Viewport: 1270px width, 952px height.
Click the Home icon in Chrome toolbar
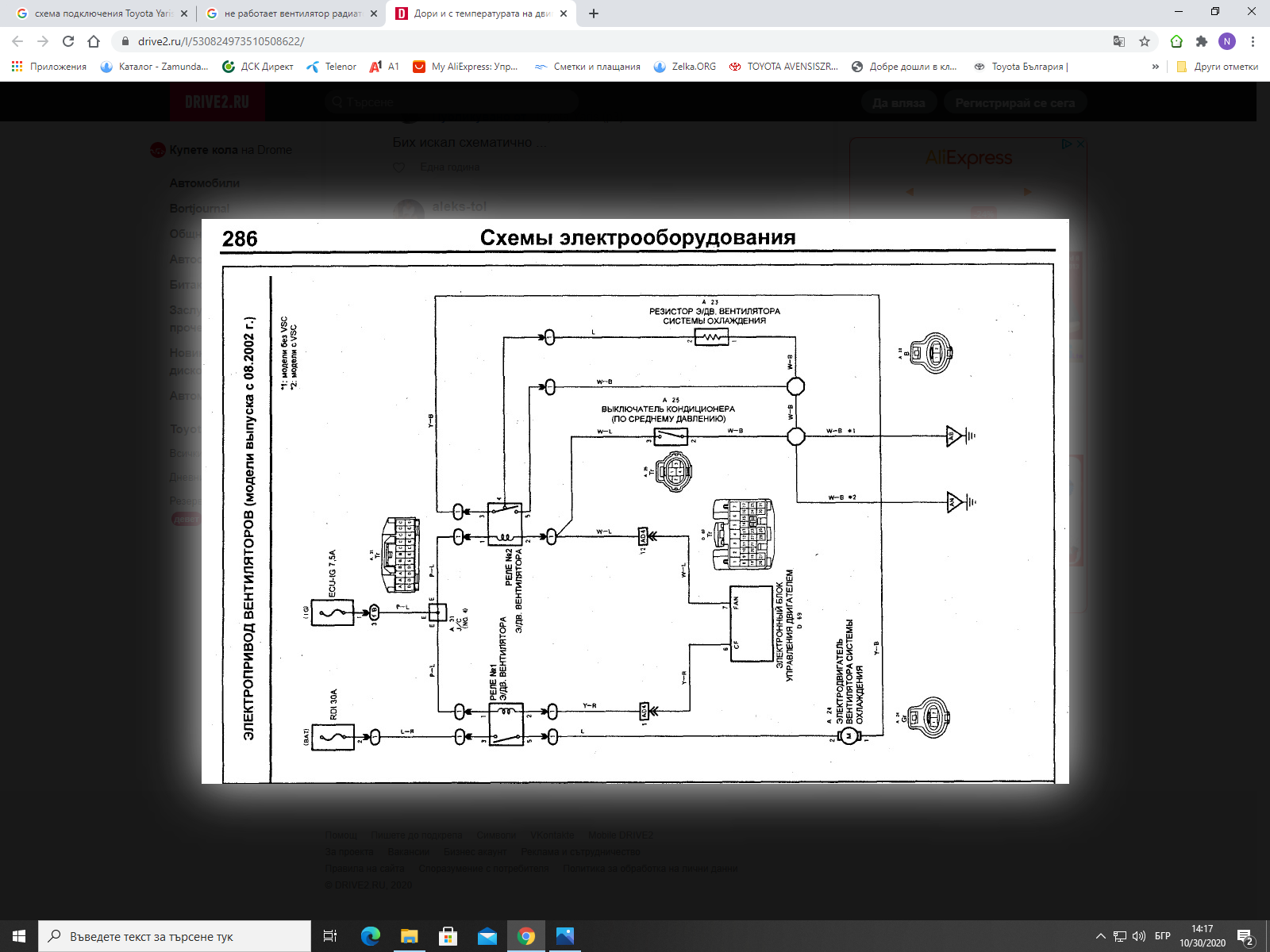click(x=94, y=41)
